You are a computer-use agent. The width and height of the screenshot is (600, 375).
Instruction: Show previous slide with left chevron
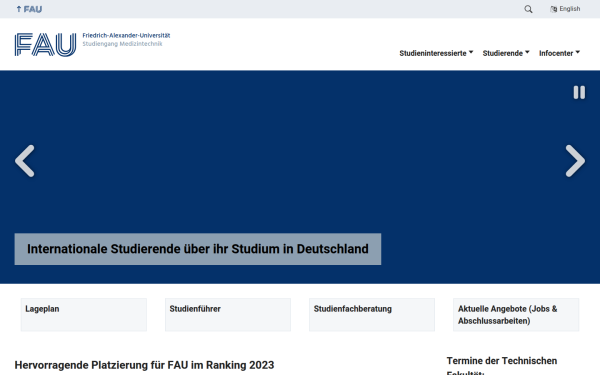point(25,161)
